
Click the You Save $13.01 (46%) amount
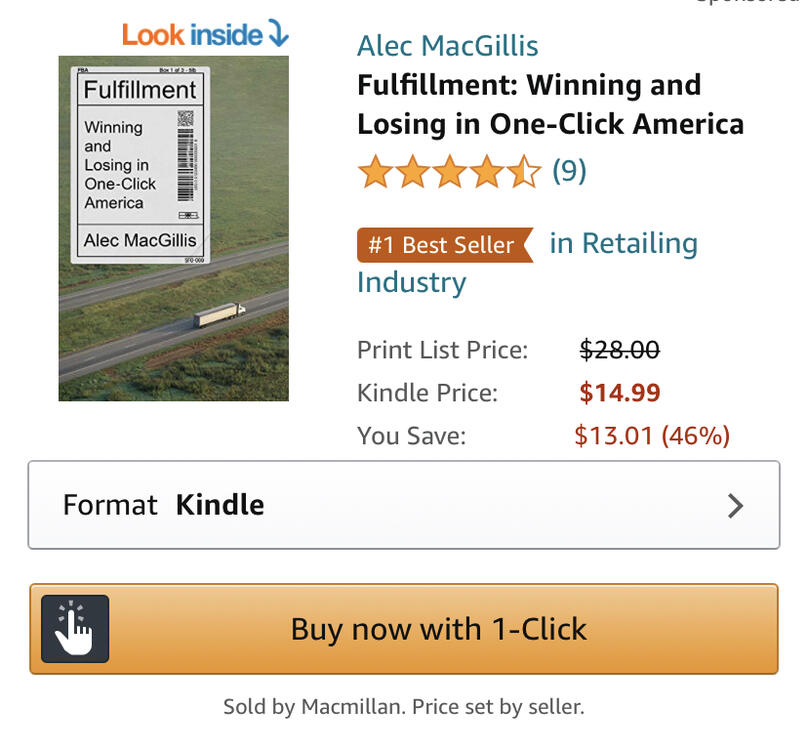(652, 436)
